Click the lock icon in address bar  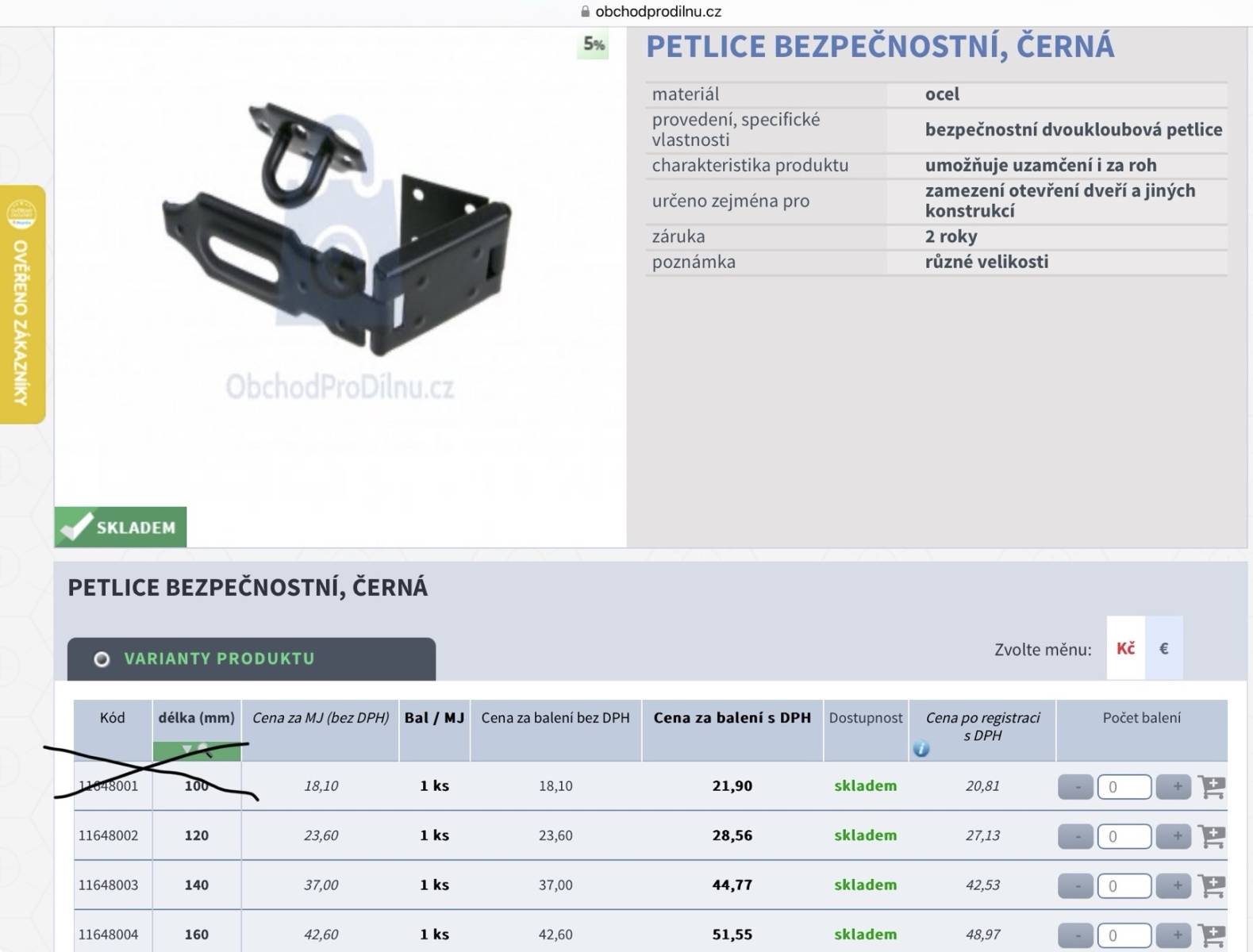coord(586,11)
